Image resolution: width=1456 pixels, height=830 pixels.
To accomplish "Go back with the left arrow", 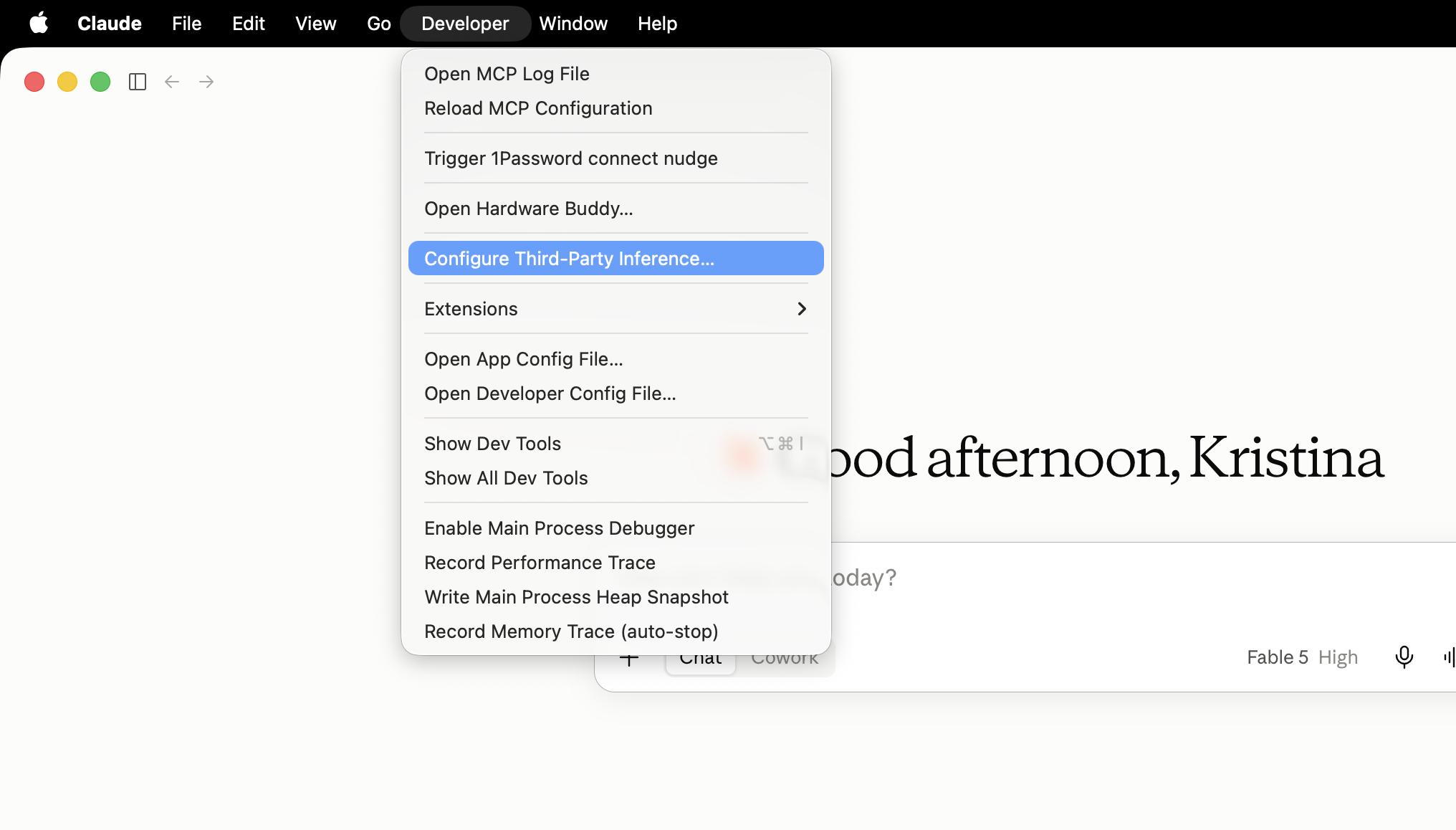I will [x=172, y=82].
